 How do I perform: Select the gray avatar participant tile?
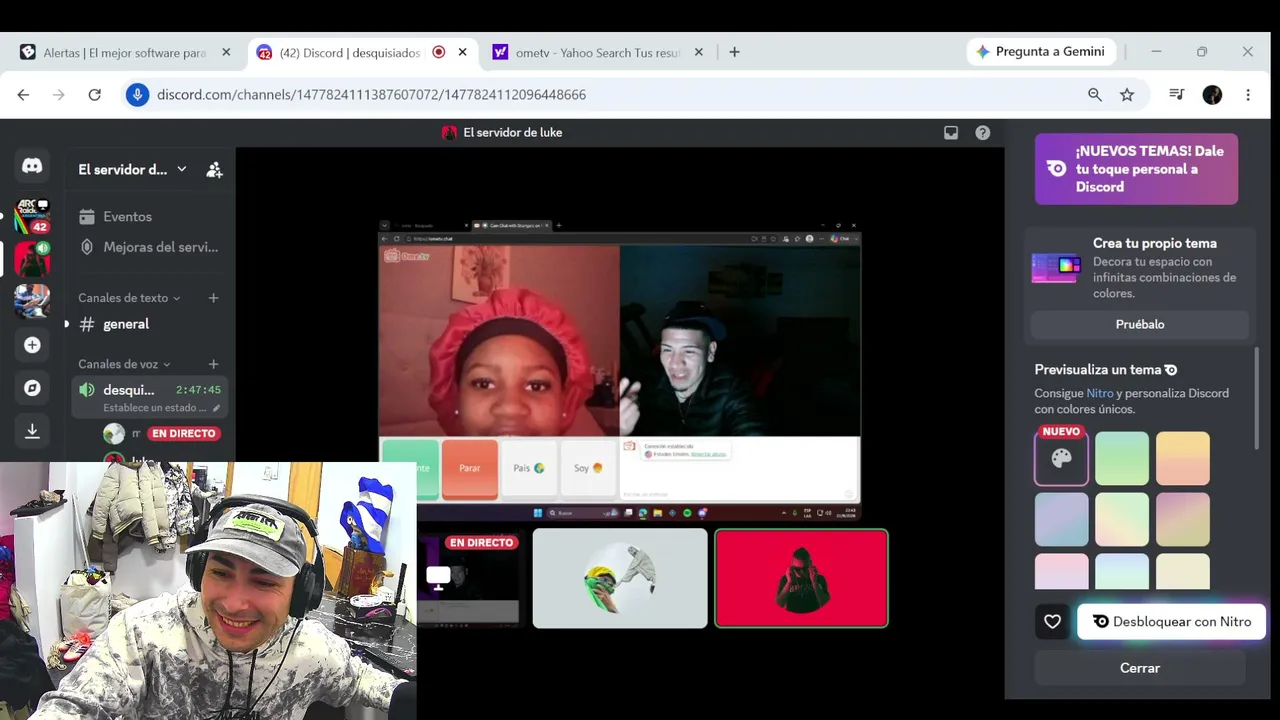pos(620,578)
